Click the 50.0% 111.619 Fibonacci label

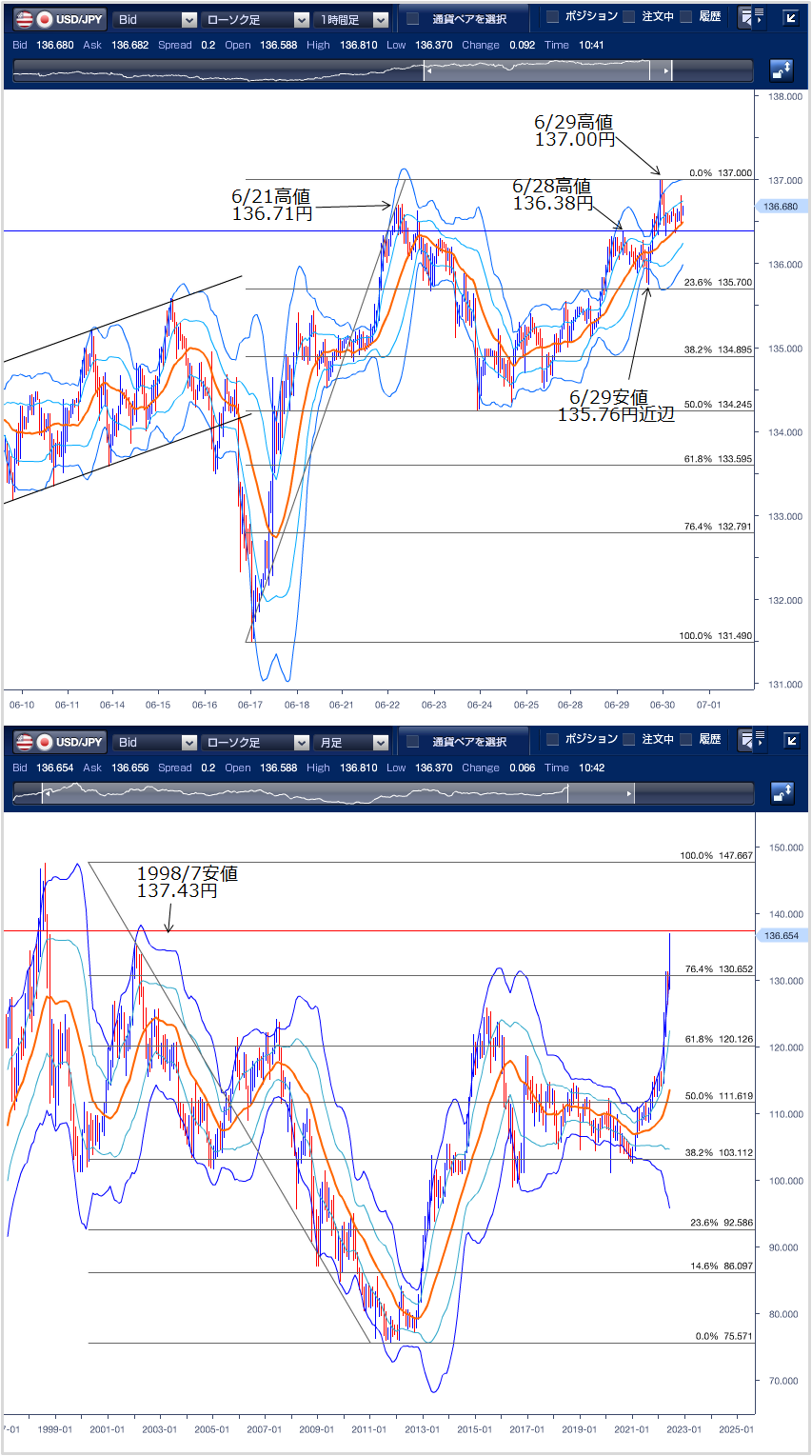click(719, 1096)
